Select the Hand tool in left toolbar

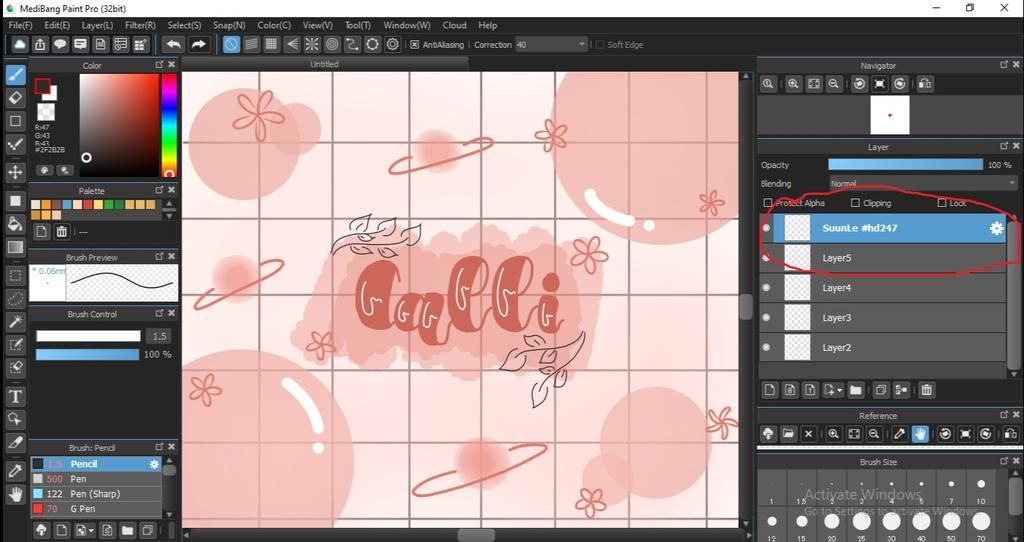click(16, 494)
